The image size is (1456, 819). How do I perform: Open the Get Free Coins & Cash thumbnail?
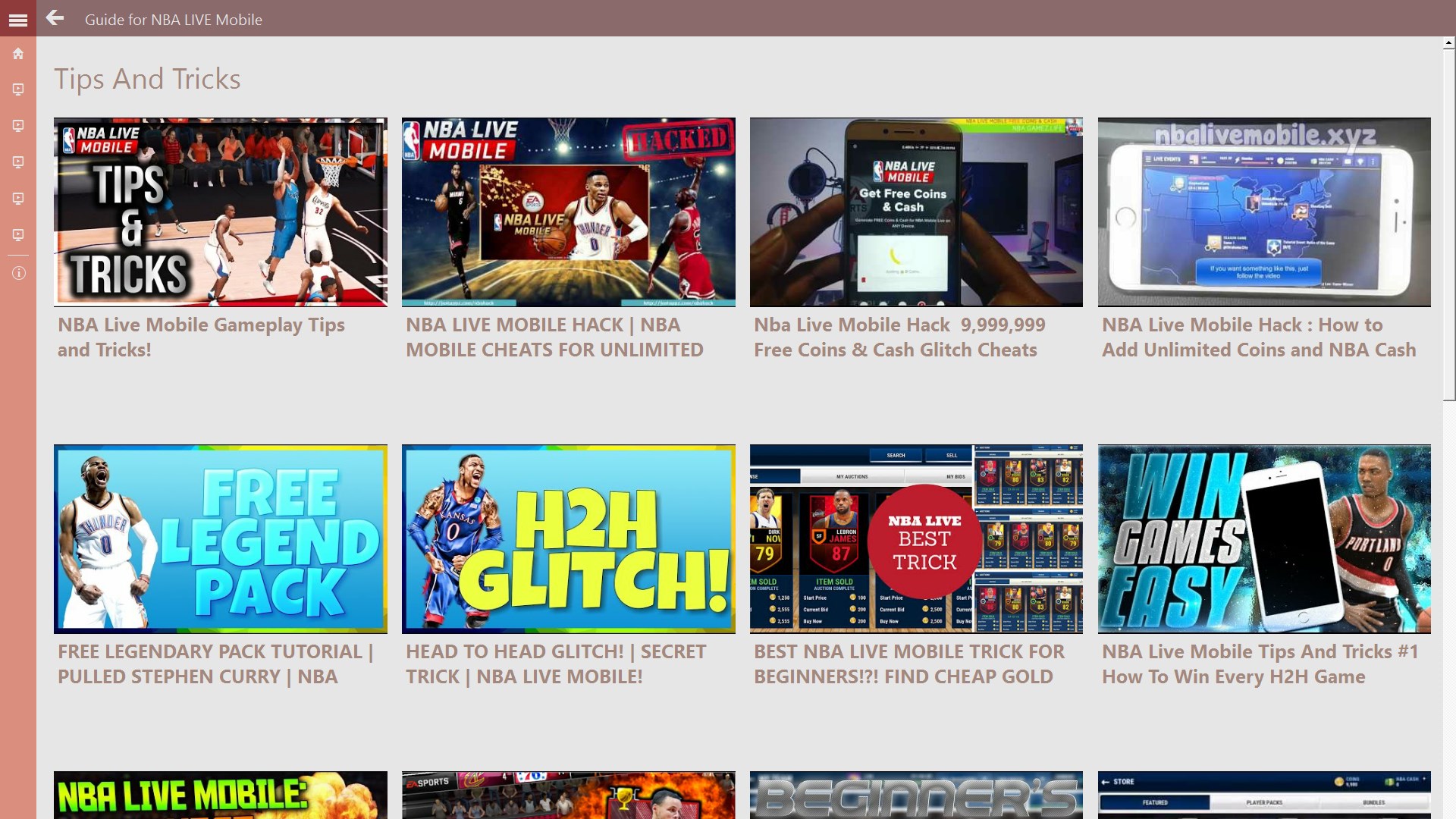click(917, 212)
